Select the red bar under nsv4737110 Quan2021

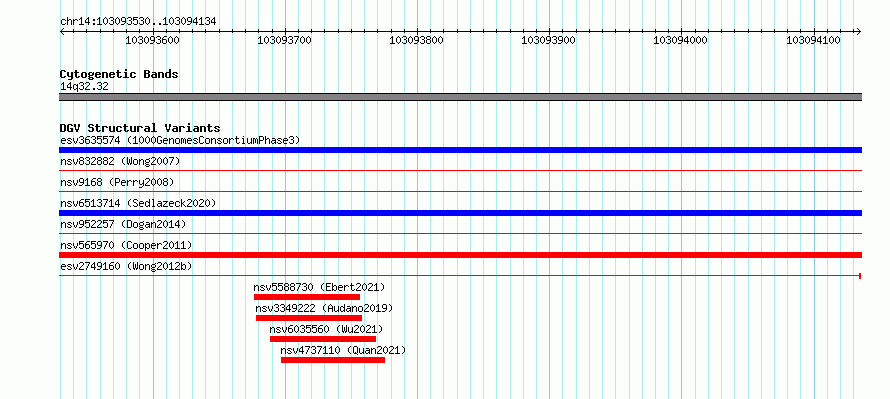(x=333, y=360)
